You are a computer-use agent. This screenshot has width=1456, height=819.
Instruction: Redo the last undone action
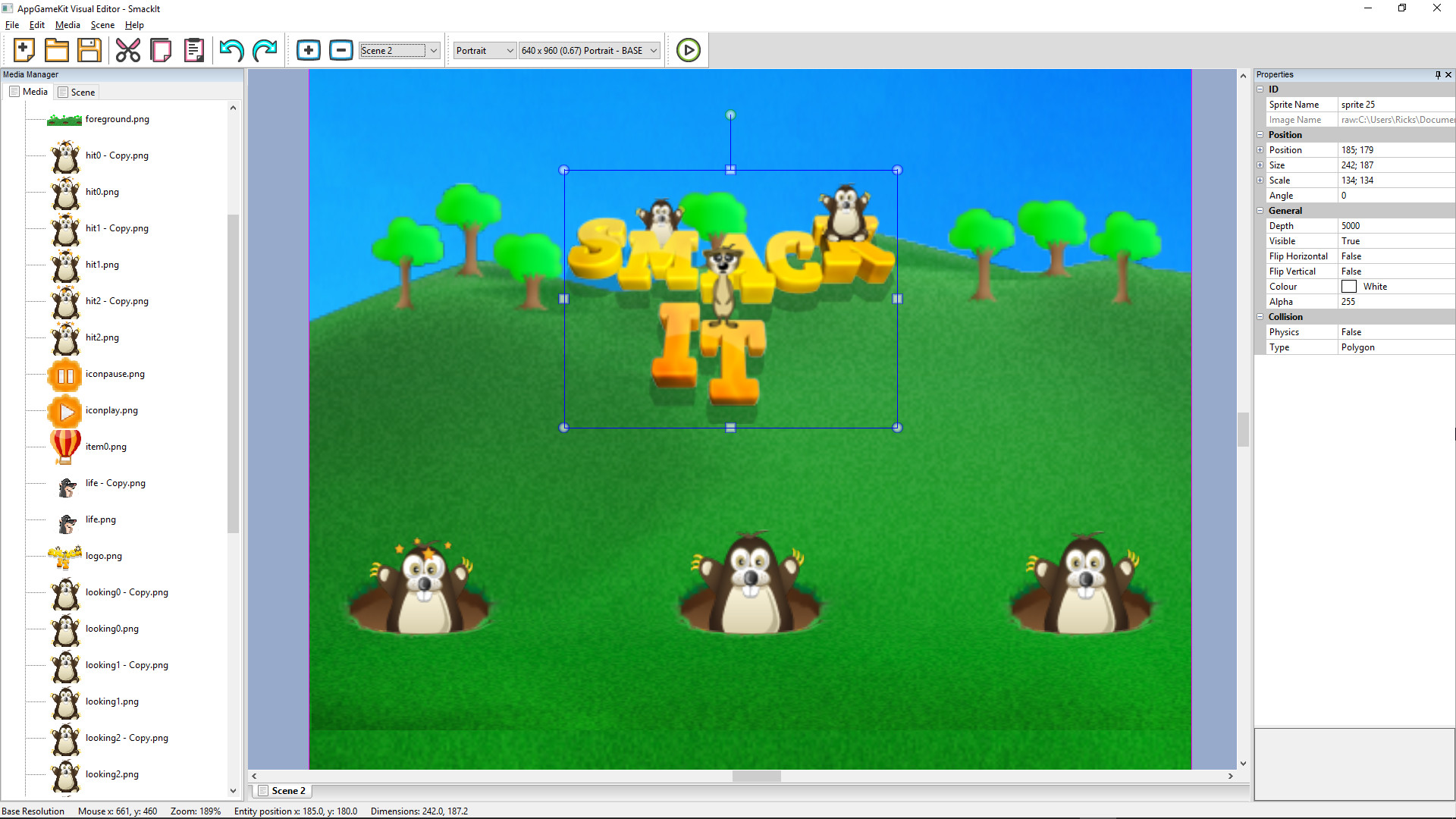pyautogui.click(x=265, y=49)
